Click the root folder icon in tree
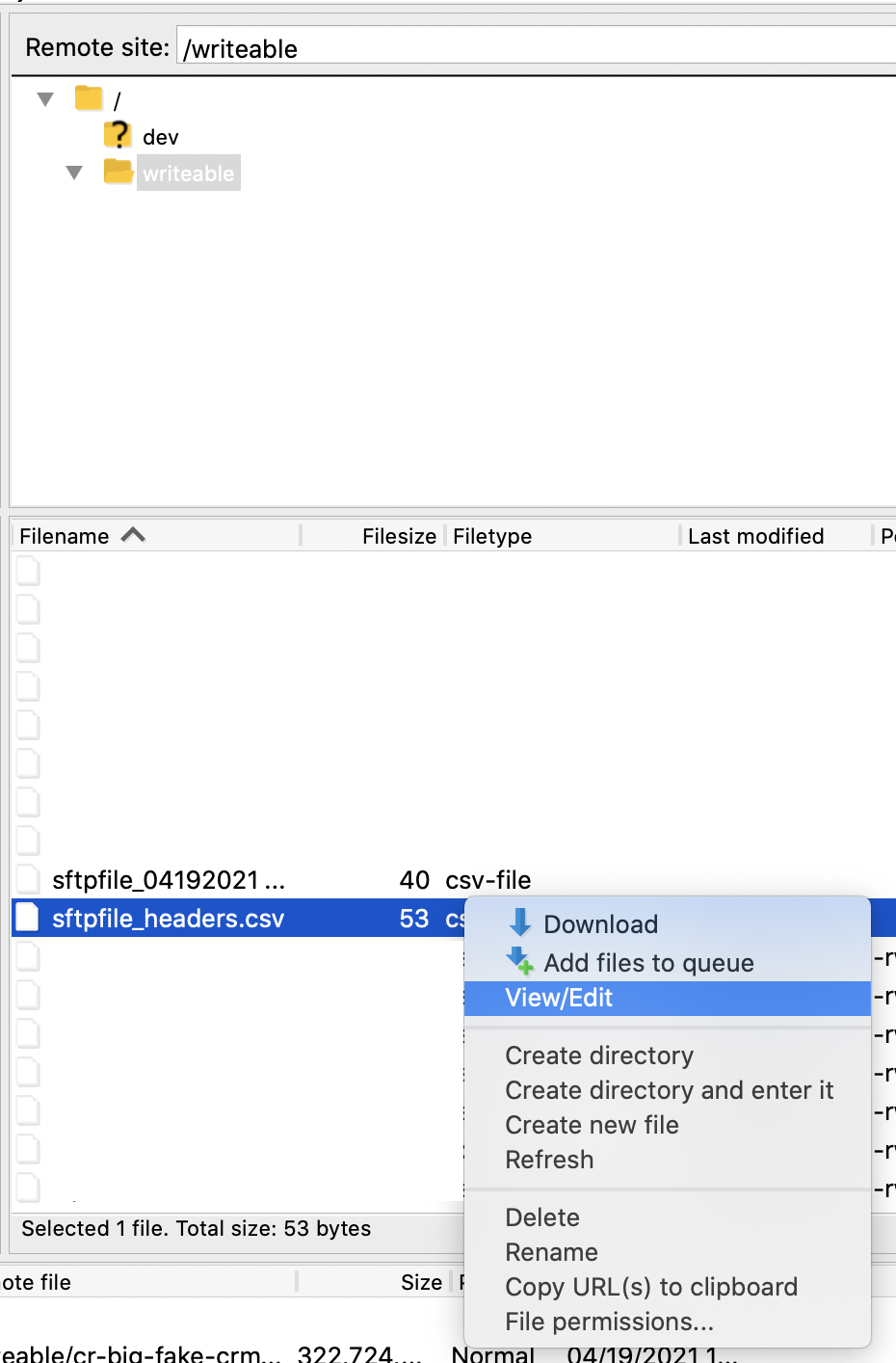This screenshot has height=1363, width=896. pyautogui.click(x=89, y=98)
